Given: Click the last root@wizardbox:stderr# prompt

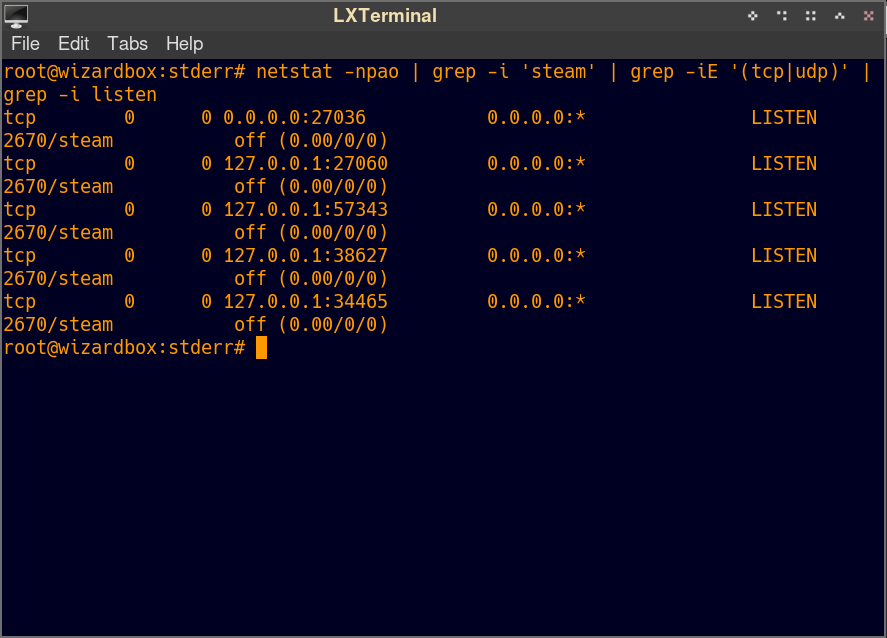Looking at the screenshot, I should (124, 348).
